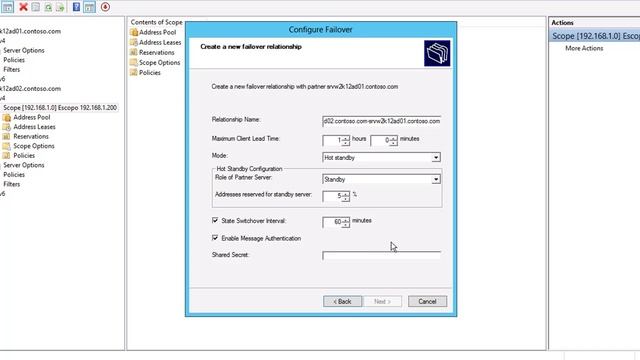The image size is (640, 360).
Task: Click the failover wizard folders icon
Action: click(x=437, y=53)
